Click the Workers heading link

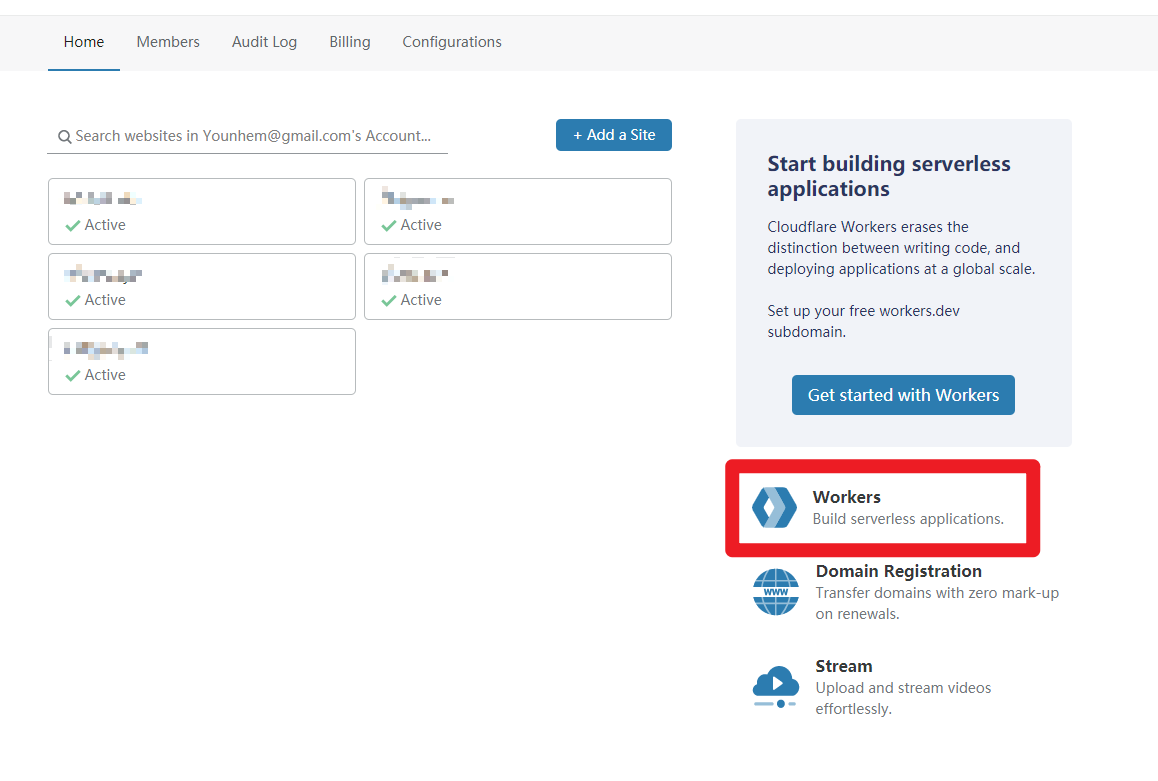coord(846,497)
